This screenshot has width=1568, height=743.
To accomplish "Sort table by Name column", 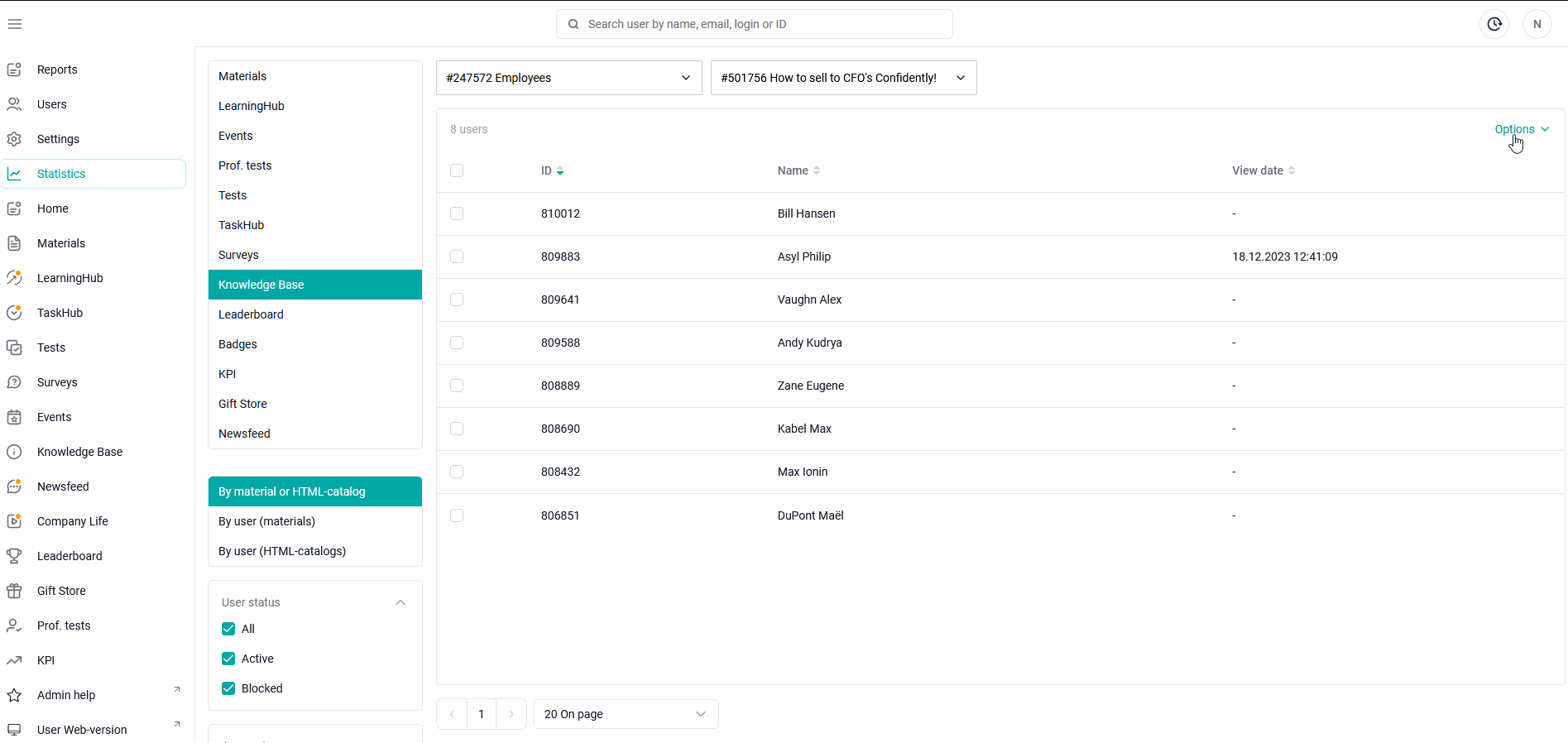I will pos(798,170).
